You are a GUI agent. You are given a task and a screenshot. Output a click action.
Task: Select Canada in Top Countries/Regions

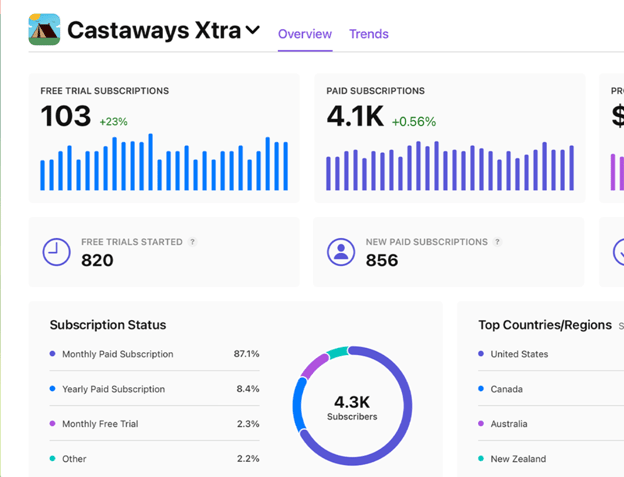click(x=506, y=389)
